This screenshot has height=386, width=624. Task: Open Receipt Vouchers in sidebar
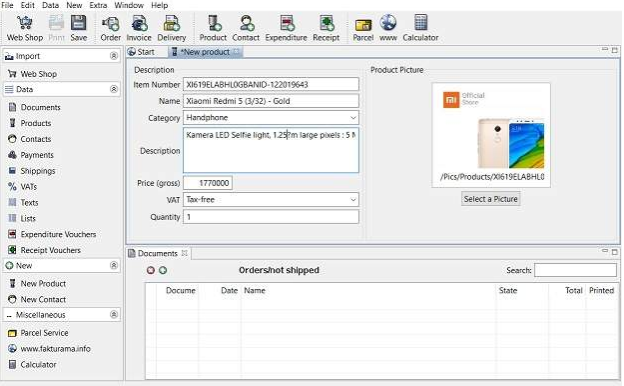(x=45, y=250)
